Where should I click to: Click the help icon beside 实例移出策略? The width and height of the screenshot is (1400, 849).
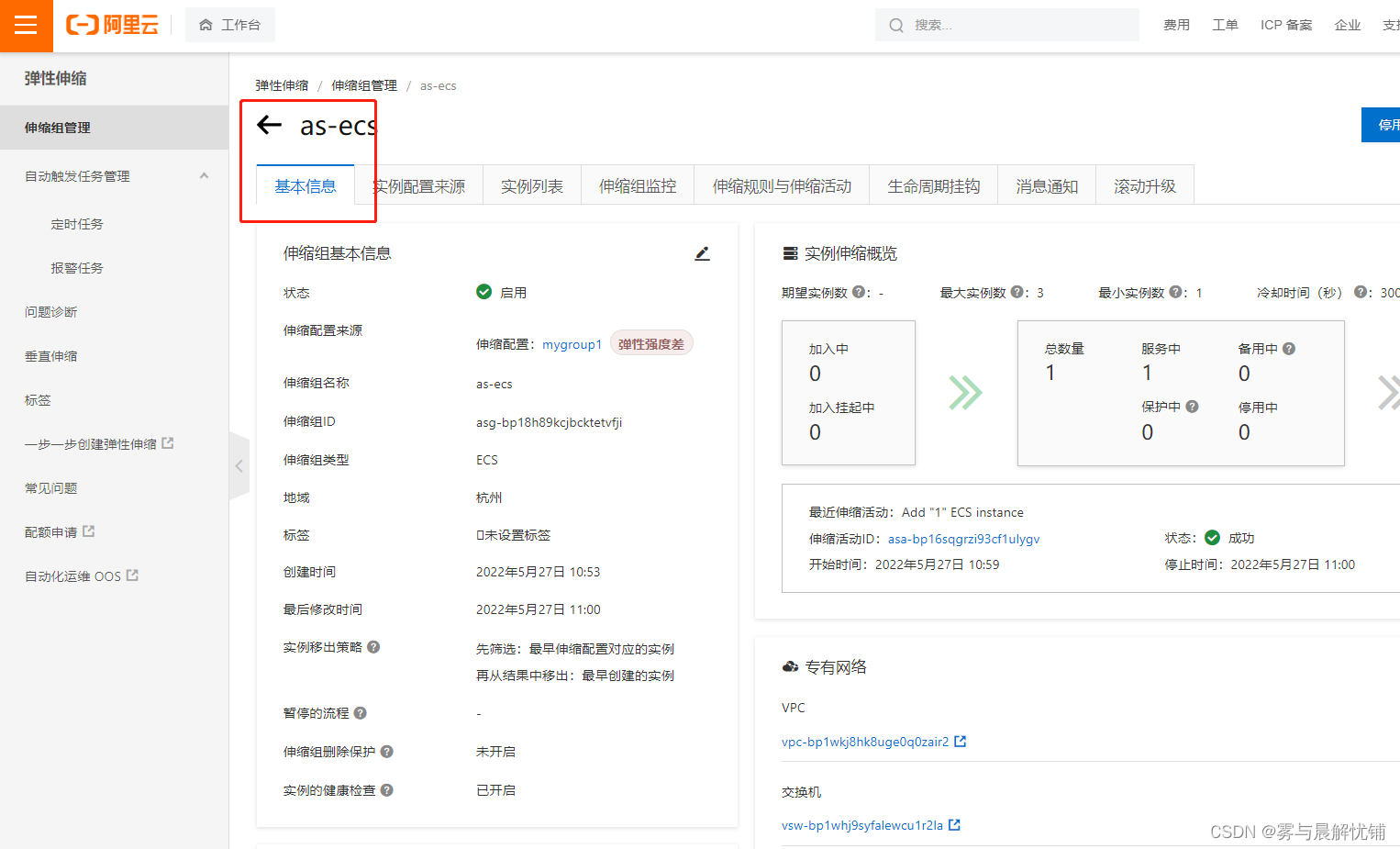click(373, 647)
